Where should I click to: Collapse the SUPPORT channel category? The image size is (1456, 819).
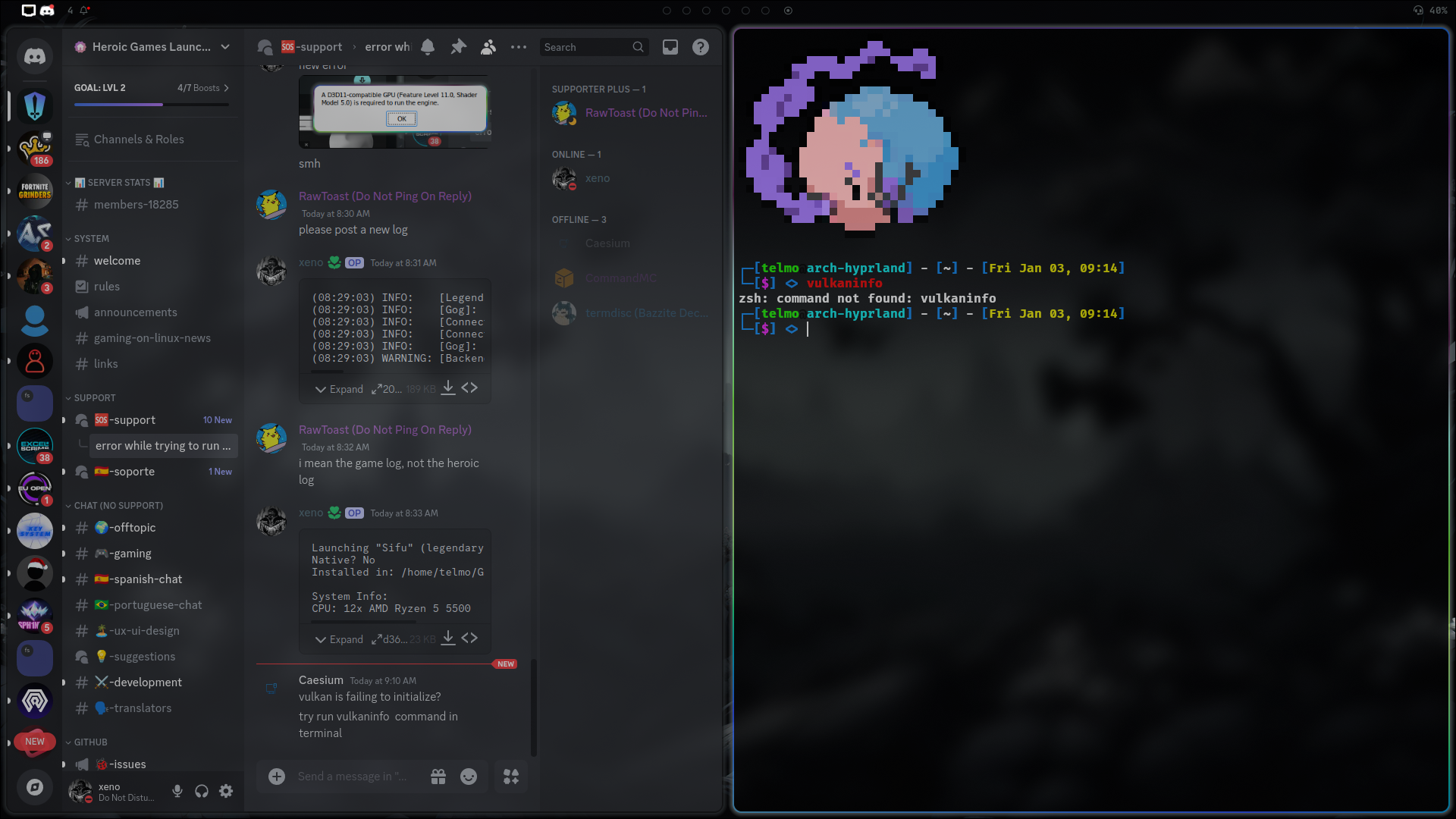point(94,397)
